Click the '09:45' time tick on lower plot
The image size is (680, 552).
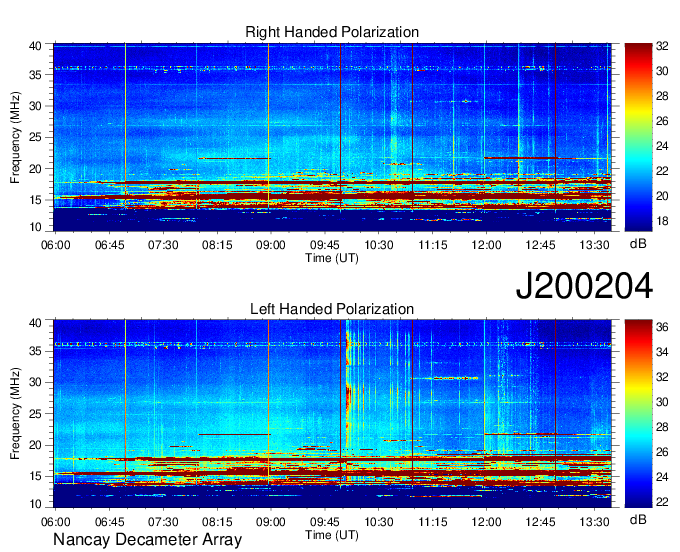324,521
